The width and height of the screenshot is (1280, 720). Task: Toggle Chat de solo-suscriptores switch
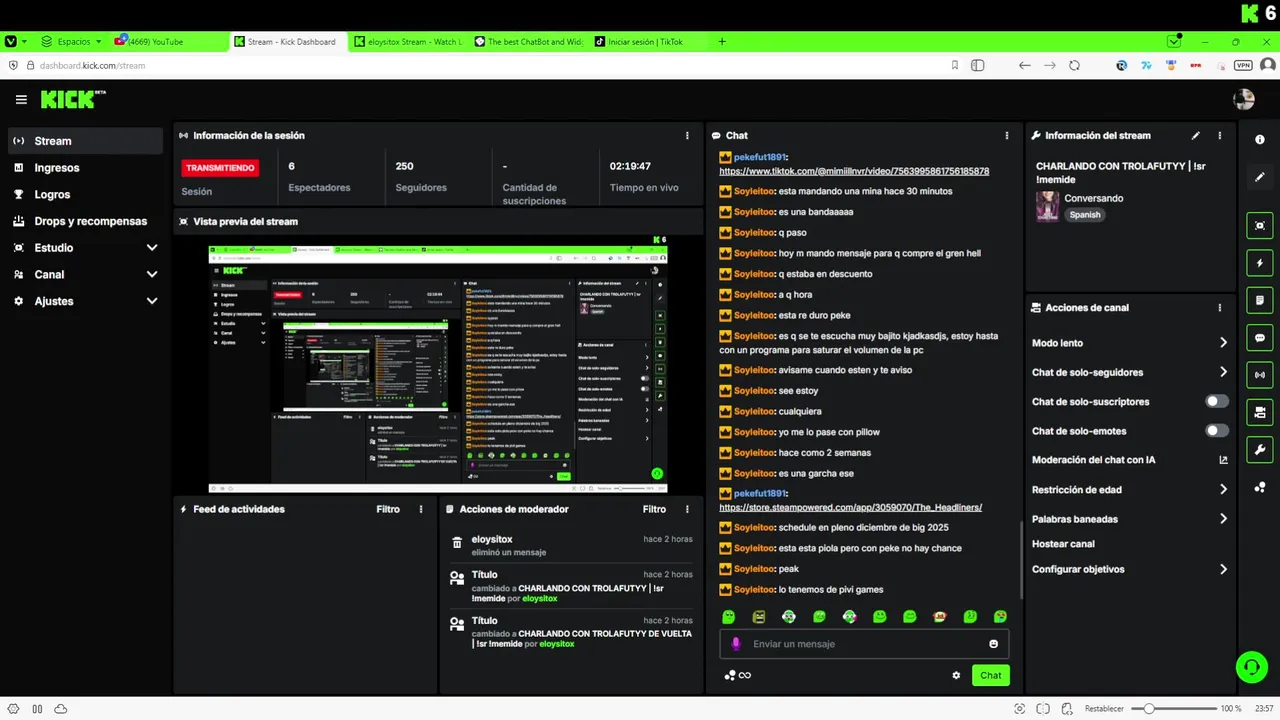click(1217, 401)
